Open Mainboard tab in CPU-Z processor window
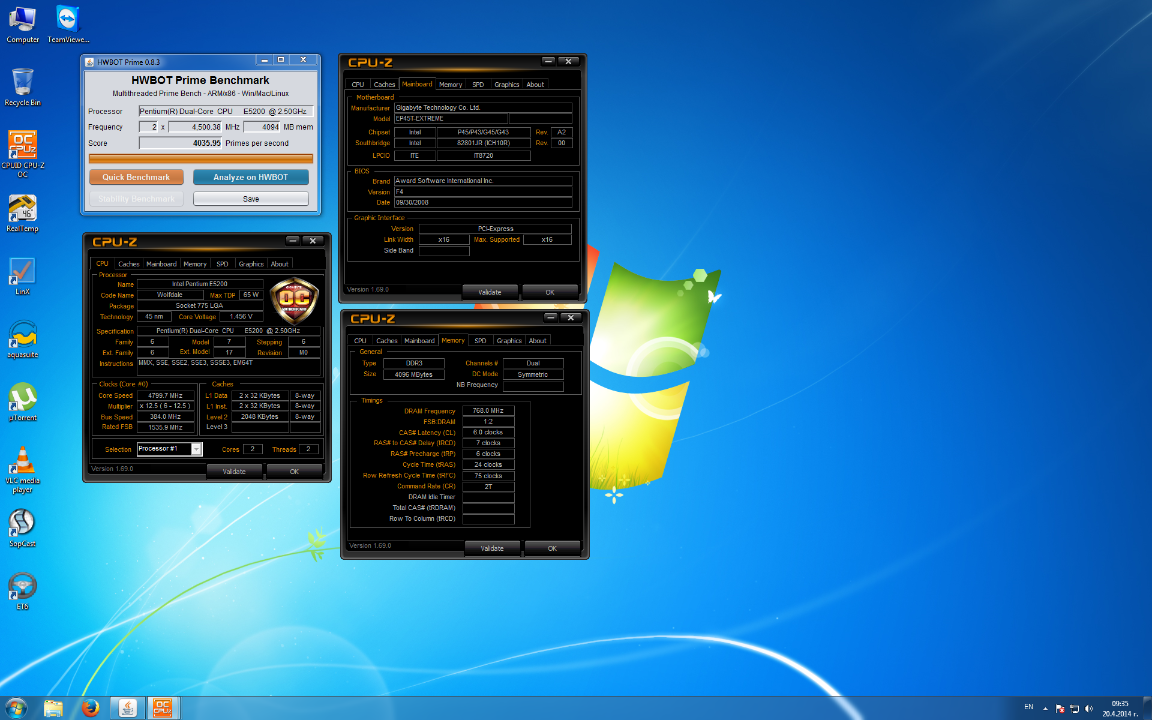The image size is (1152, 720). (161, 264)
